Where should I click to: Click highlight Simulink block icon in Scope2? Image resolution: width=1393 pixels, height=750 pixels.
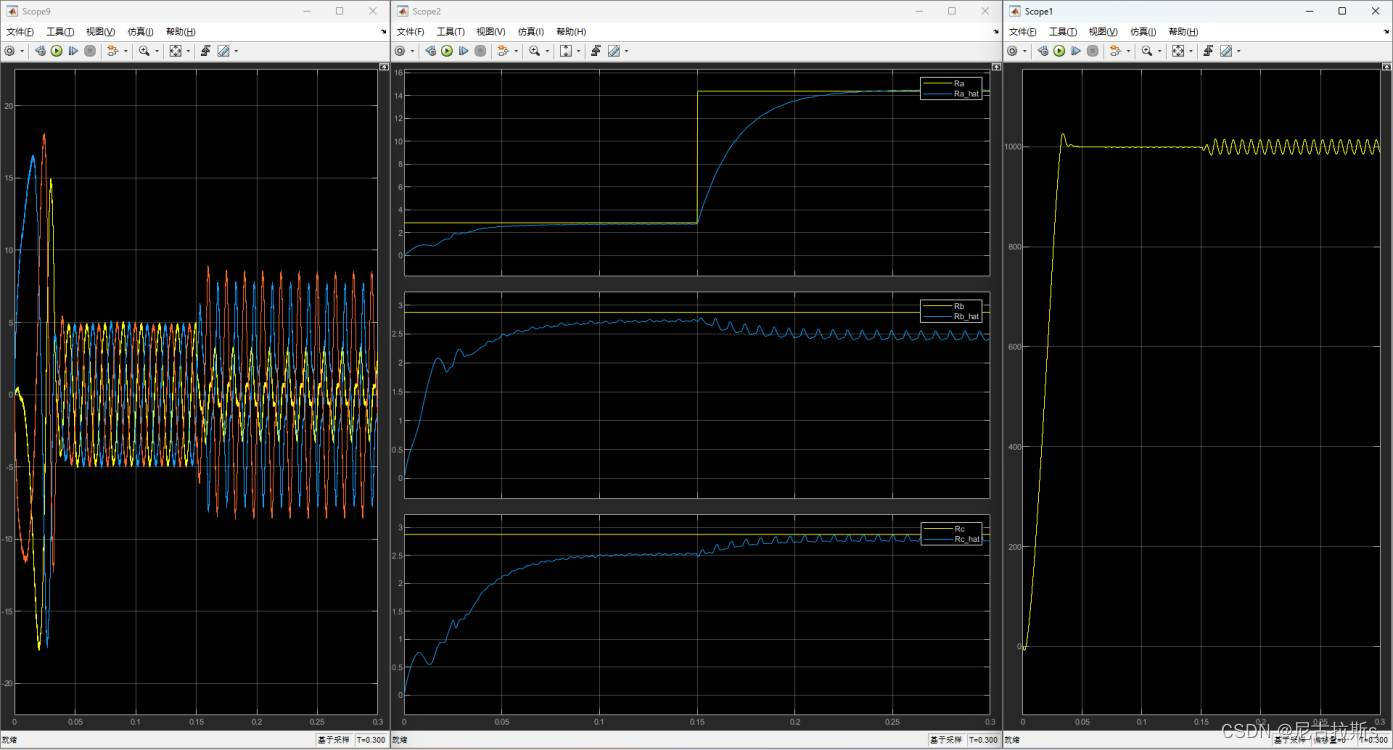coord(502,51)
